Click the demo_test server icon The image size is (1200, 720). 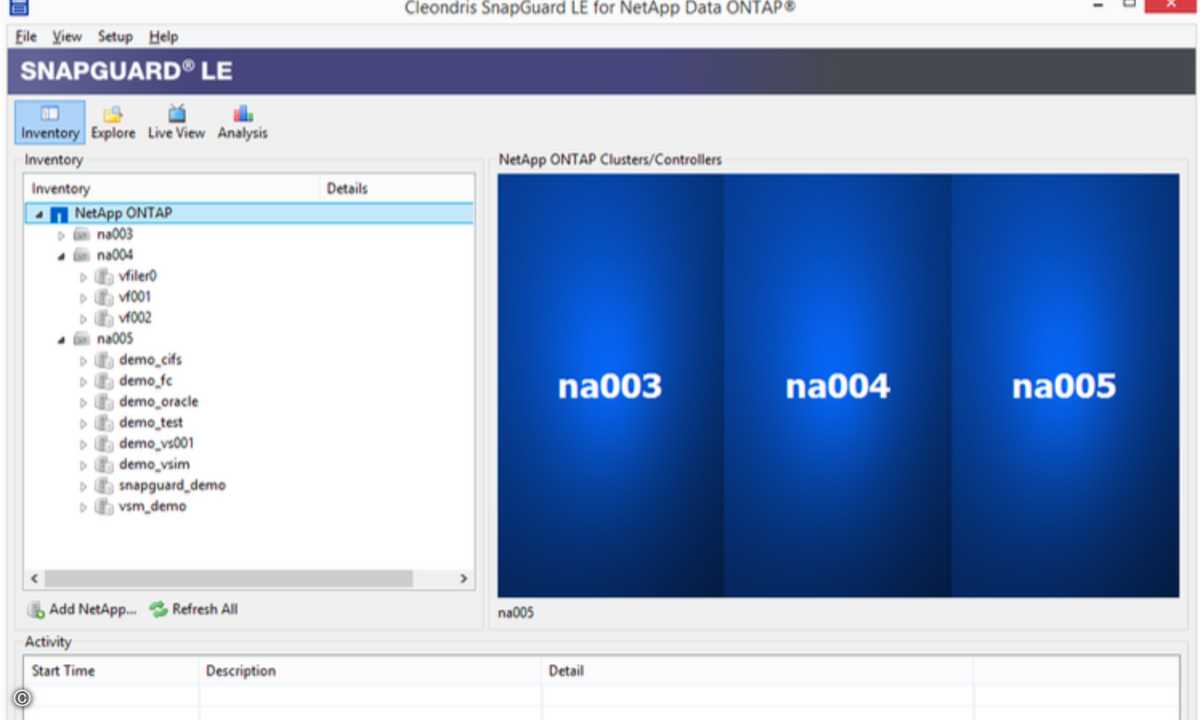click(x=103, y=423)
